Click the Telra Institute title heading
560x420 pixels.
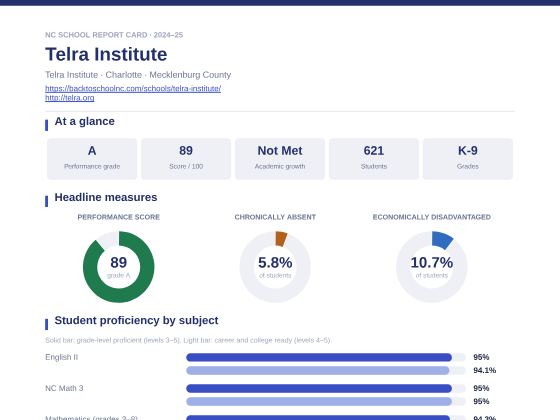point(106,54)
